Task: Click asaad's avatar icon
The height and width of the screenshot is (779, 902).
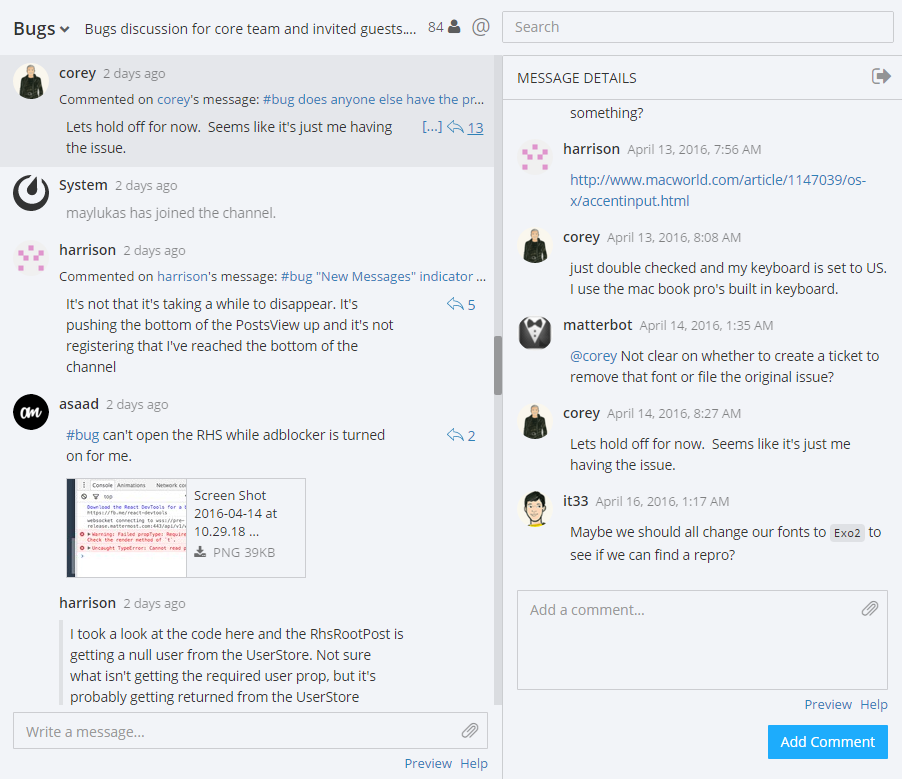Action: pyautogui.click(x=30, y=412)
